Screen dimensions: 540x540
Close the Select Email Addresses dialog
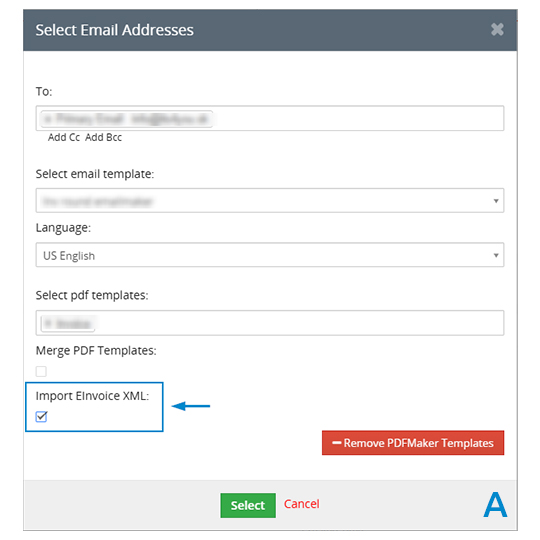click(x=497, y=30)
